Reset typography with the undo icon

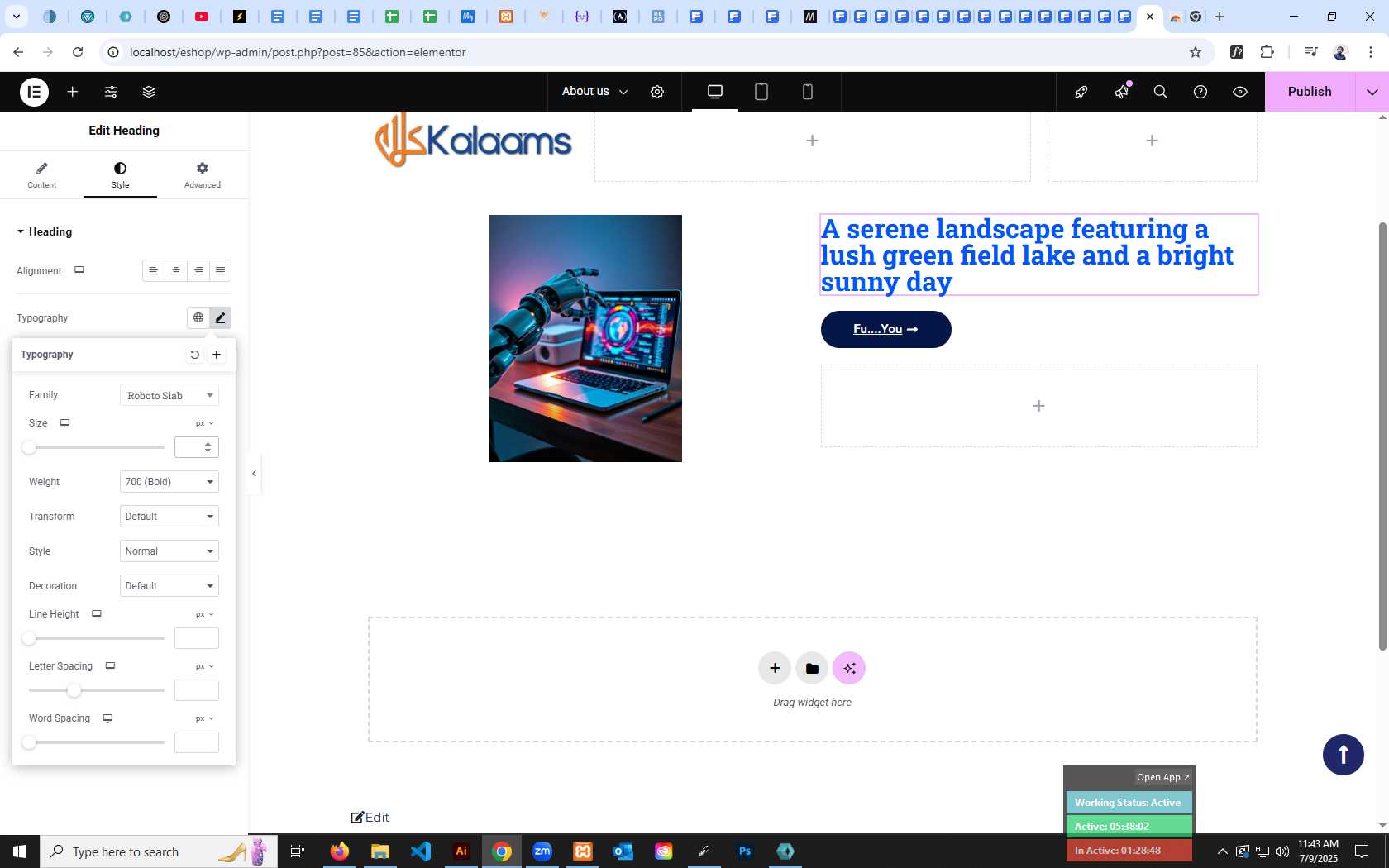194,355
